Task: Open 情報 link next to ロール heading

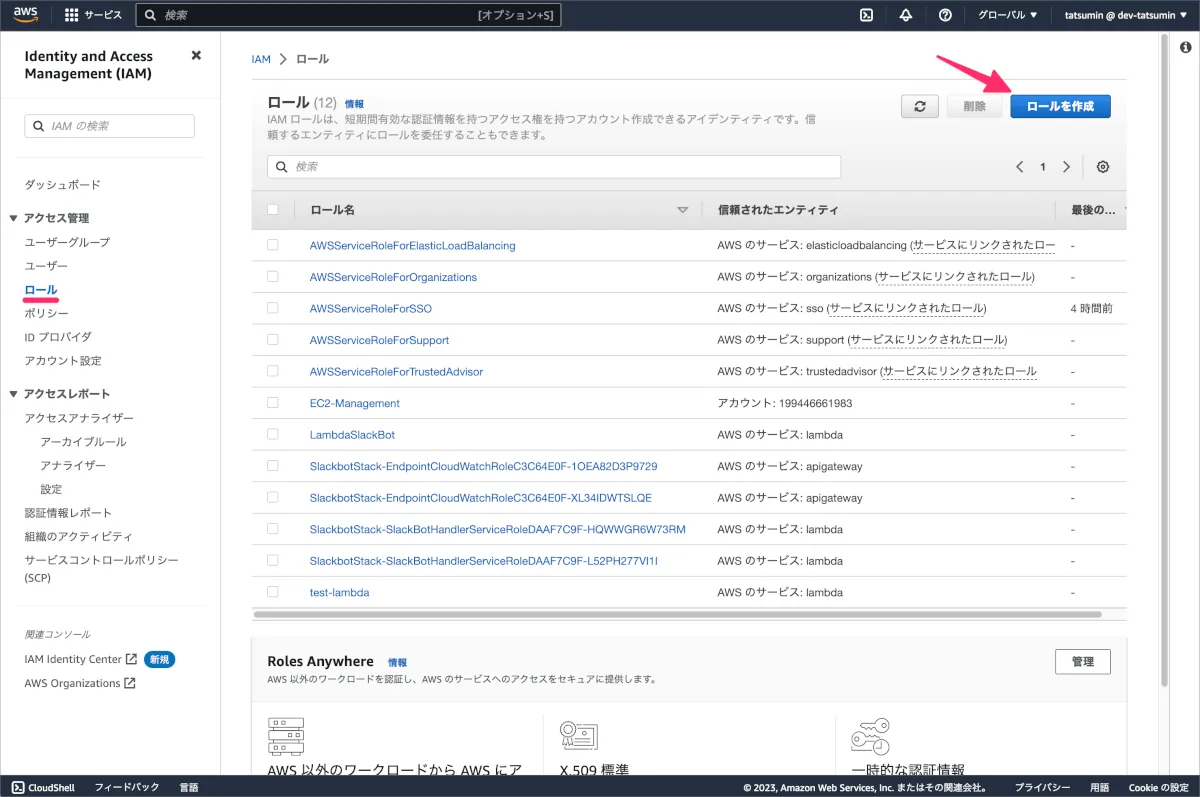Action: coord(354,104)
